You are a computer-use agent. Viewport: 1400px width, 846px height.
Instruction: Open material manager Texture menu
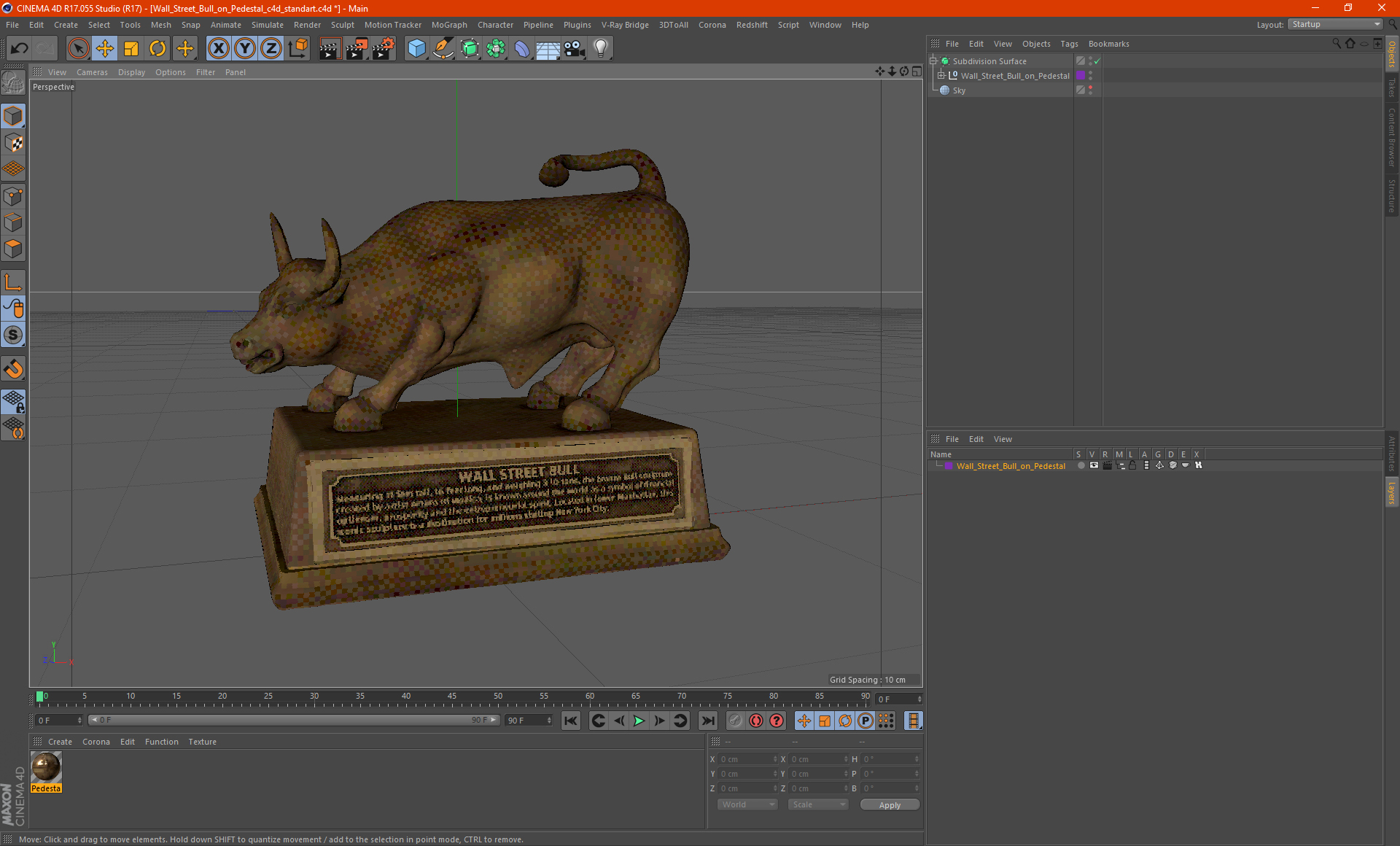click(x=202, y=742)
